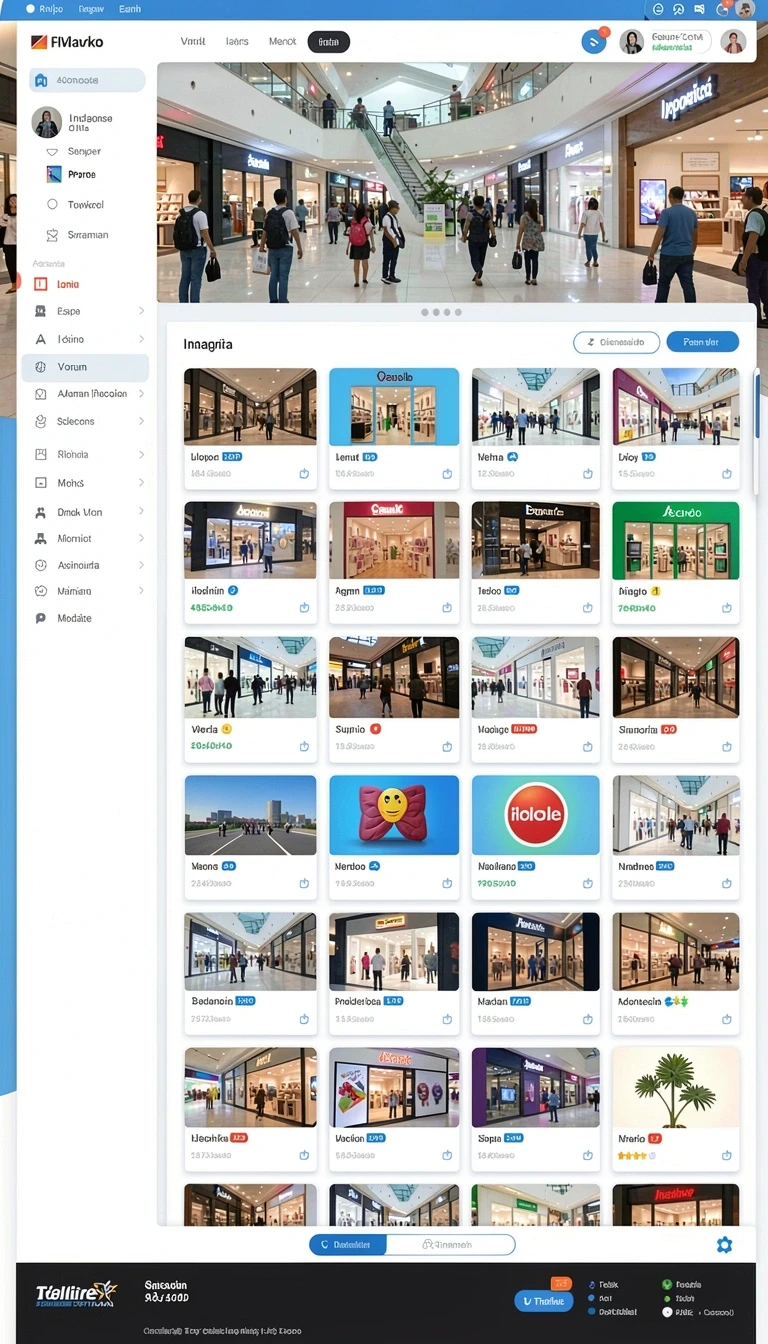Open the Ionia sidebar item
Screen dimensions: 768x1344
[x=69, y=284]
